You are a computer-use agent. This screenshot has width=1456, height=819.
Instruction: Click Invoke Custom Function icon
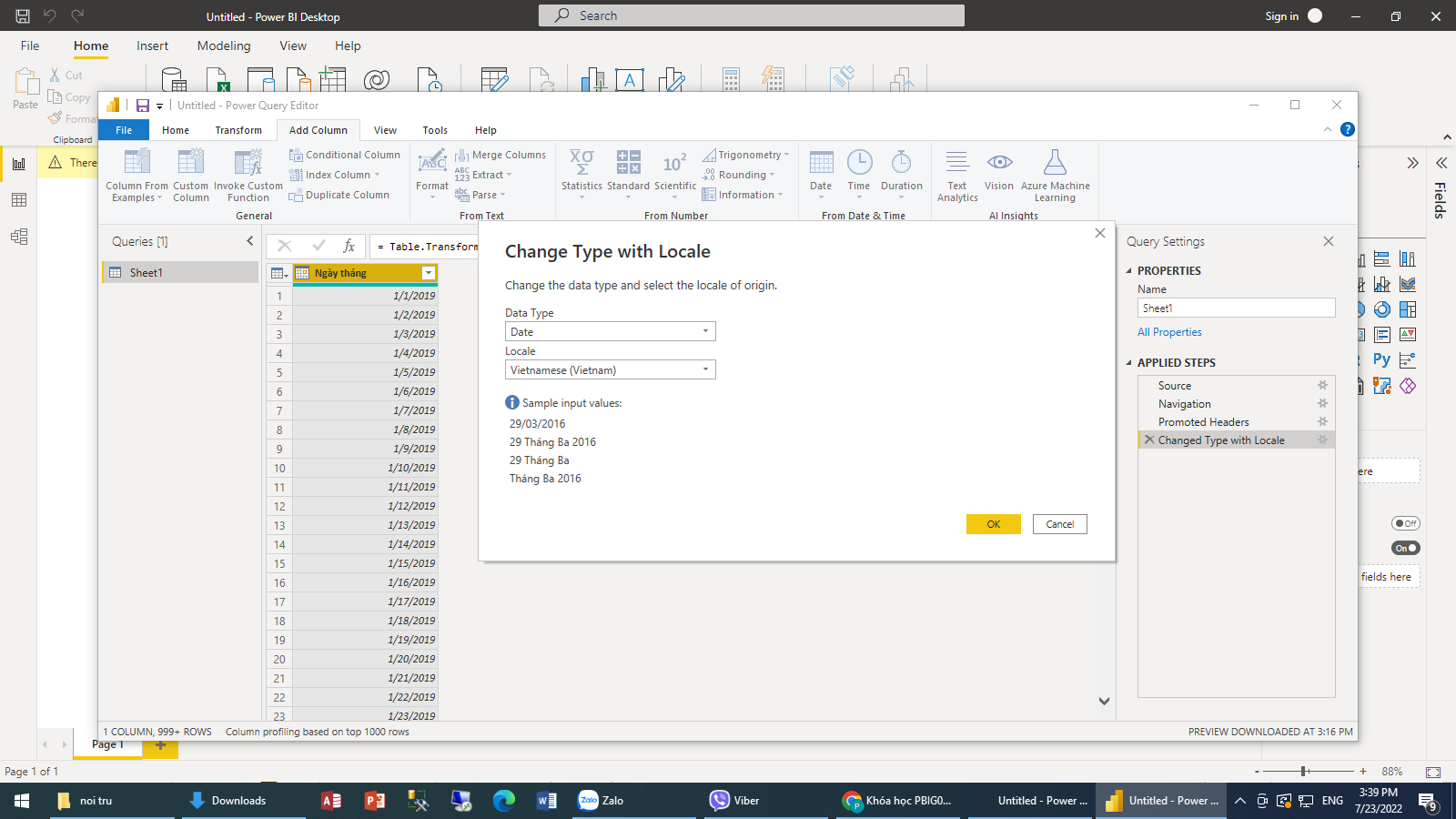[248, 162]
